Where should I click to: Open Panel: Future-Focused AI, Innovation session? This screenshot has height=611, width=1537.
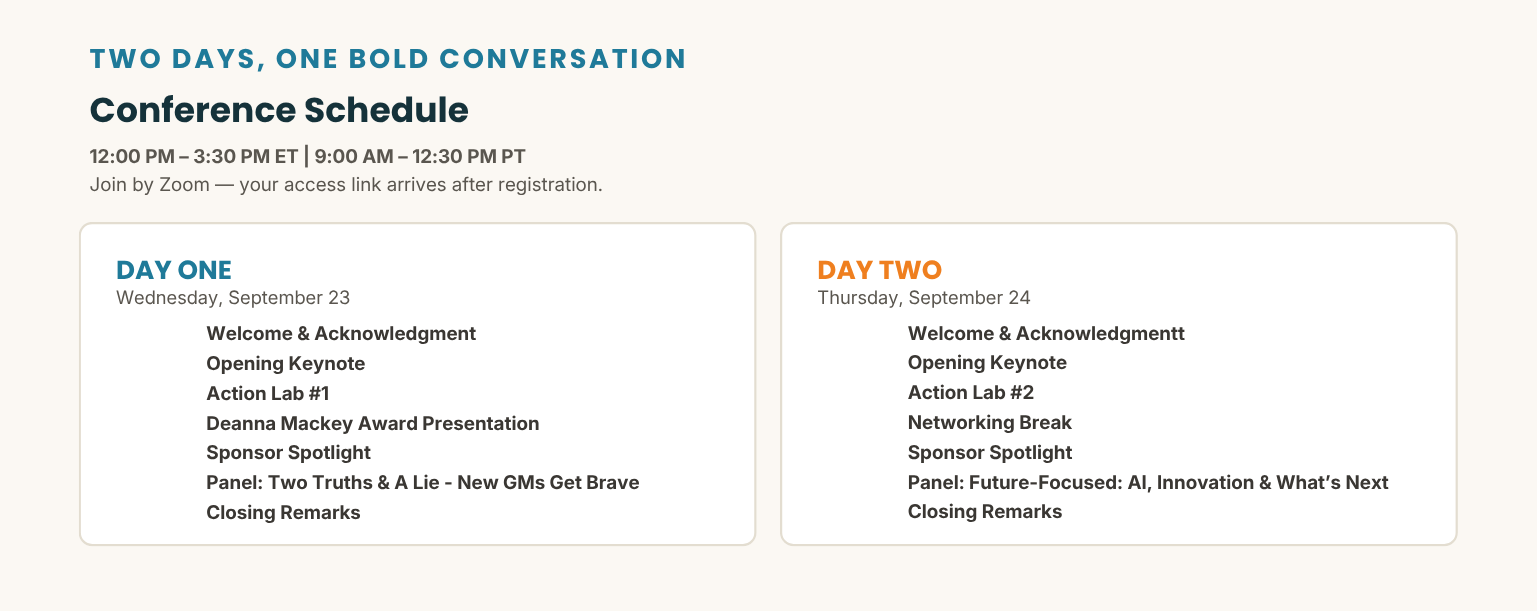point(1148,483)
